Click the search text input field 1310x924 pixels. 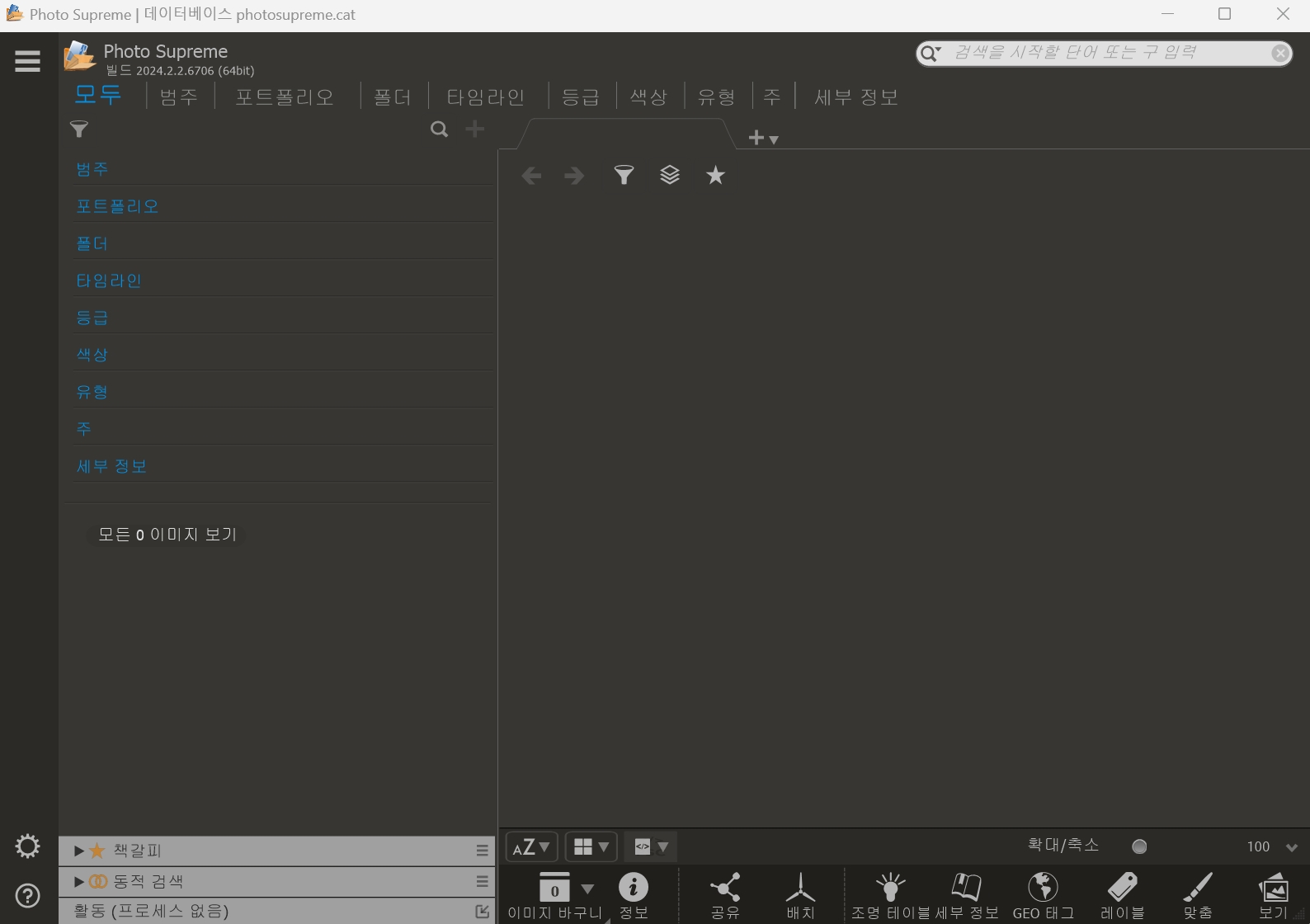[x=1110, y=53]
